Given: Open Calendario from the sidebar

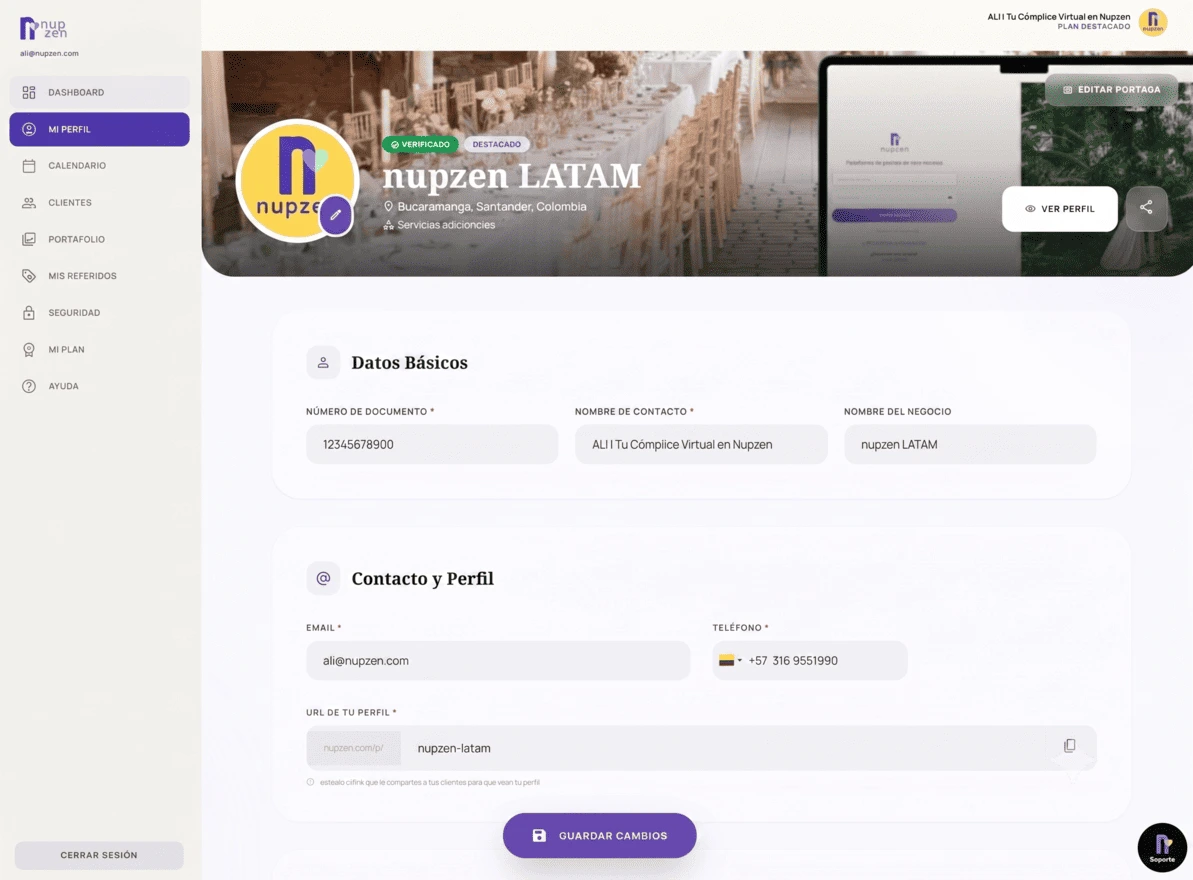Looking at the screenshot, I should [x=99, y=166].
